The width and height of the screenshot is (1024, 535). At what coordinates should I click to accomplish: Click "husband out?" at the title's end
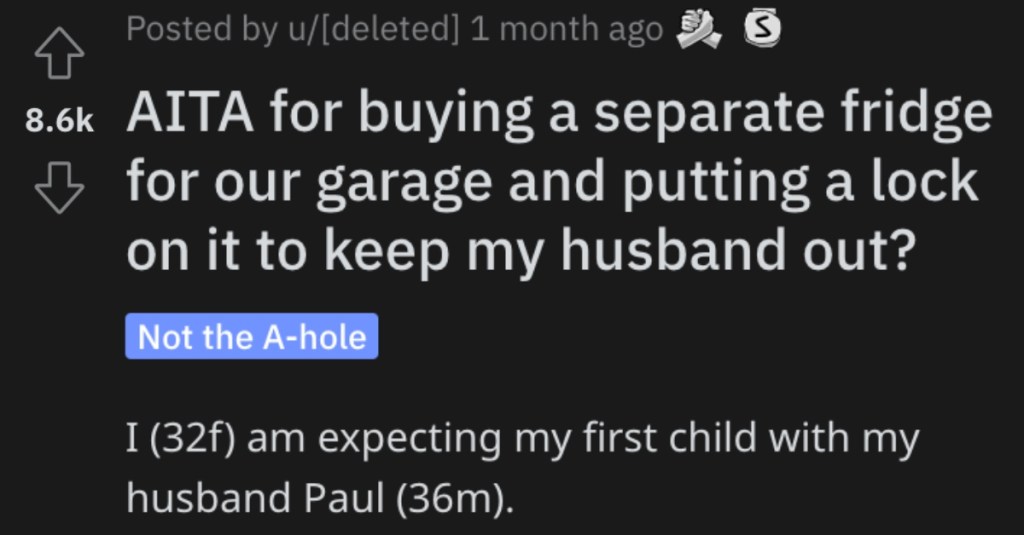pos(735,251)
